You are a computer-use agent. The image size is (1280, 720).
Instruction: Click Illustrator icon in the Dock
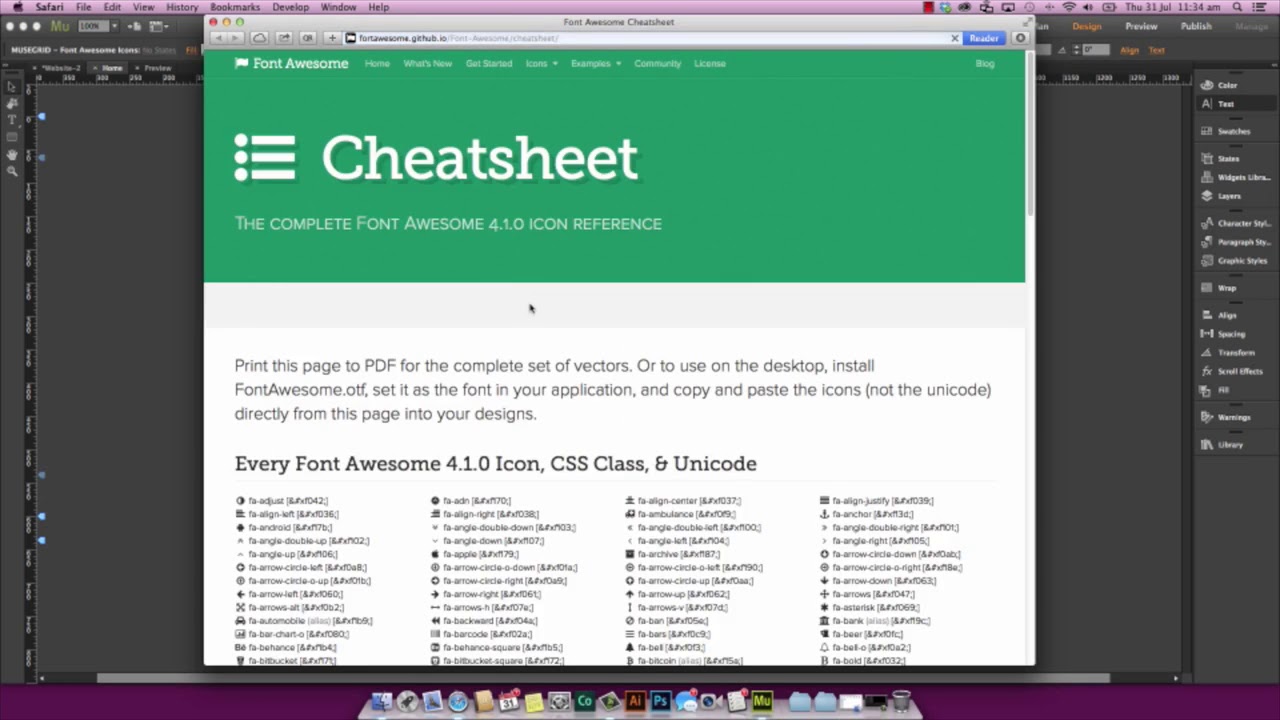(634, 702)
